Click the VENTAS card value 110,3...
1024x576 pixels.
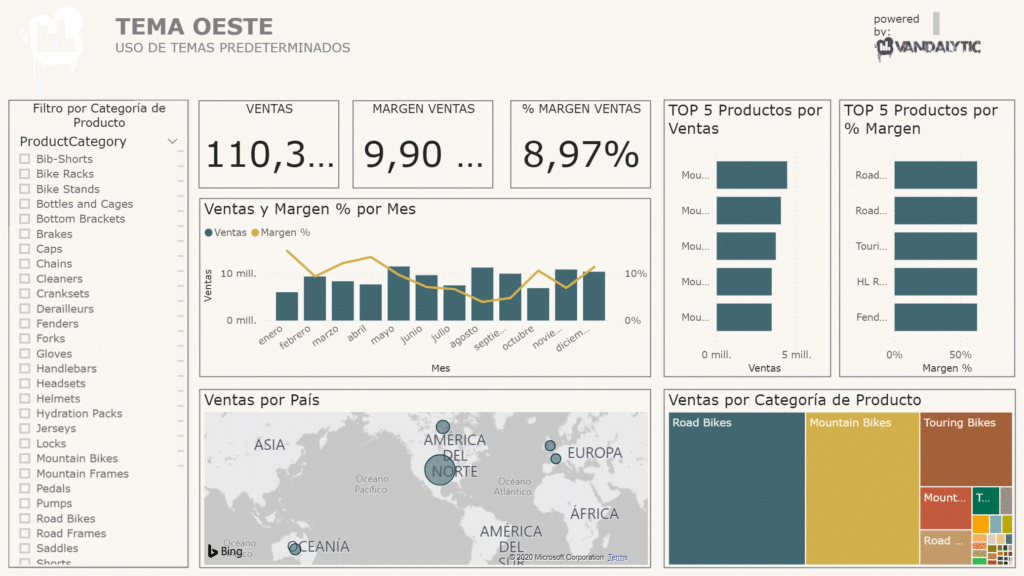tap(270, 155)
